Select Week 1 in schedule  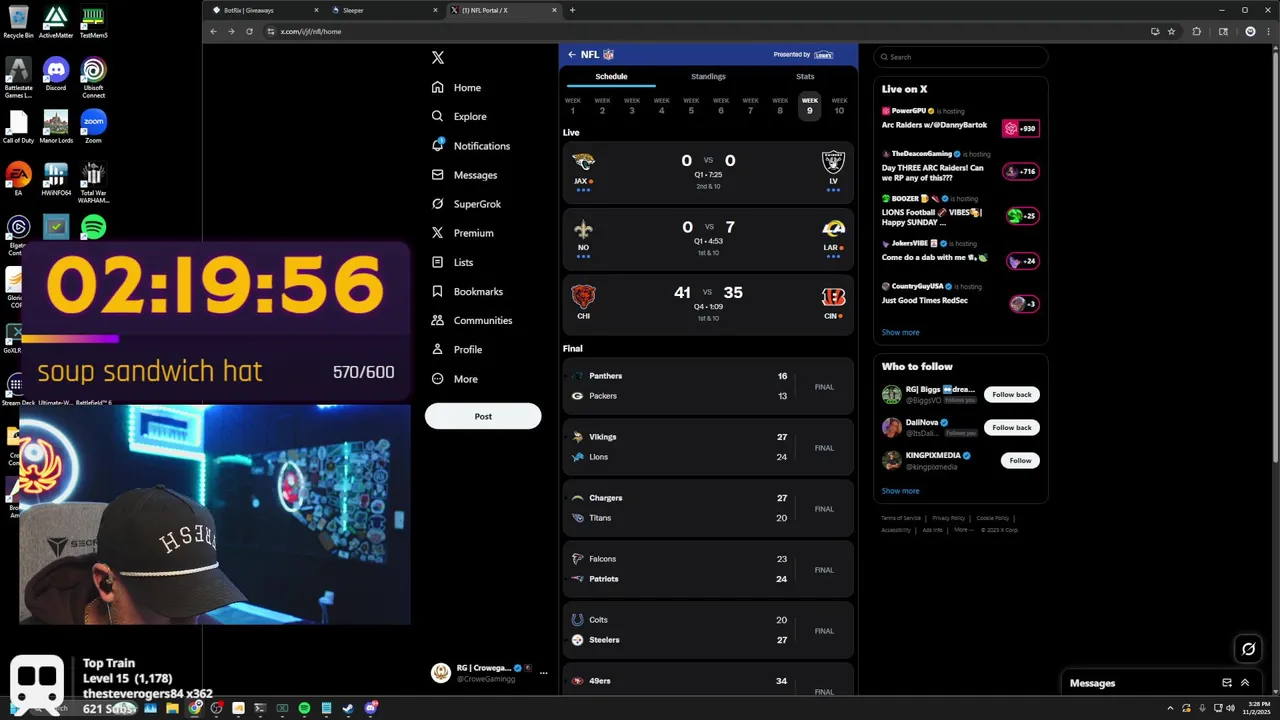click(x=573, y=106)
